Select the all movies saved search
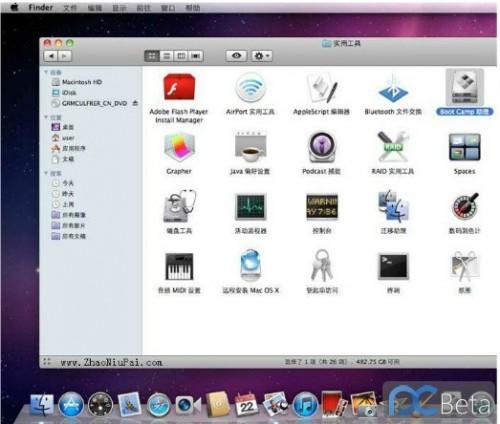Screen dimensions: 500x424 coord(69,226)
